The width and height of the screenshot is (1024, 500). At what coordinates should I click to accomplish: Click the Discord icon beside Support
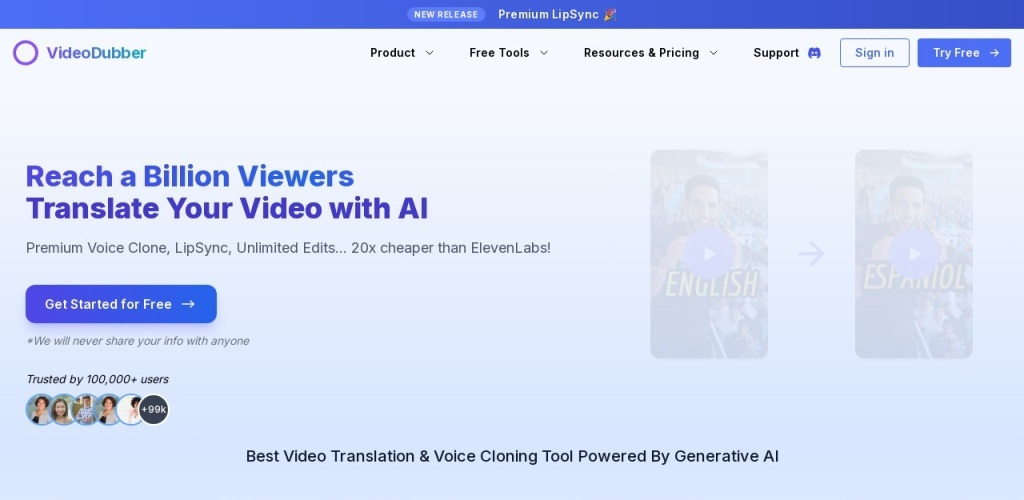[814, 53]
